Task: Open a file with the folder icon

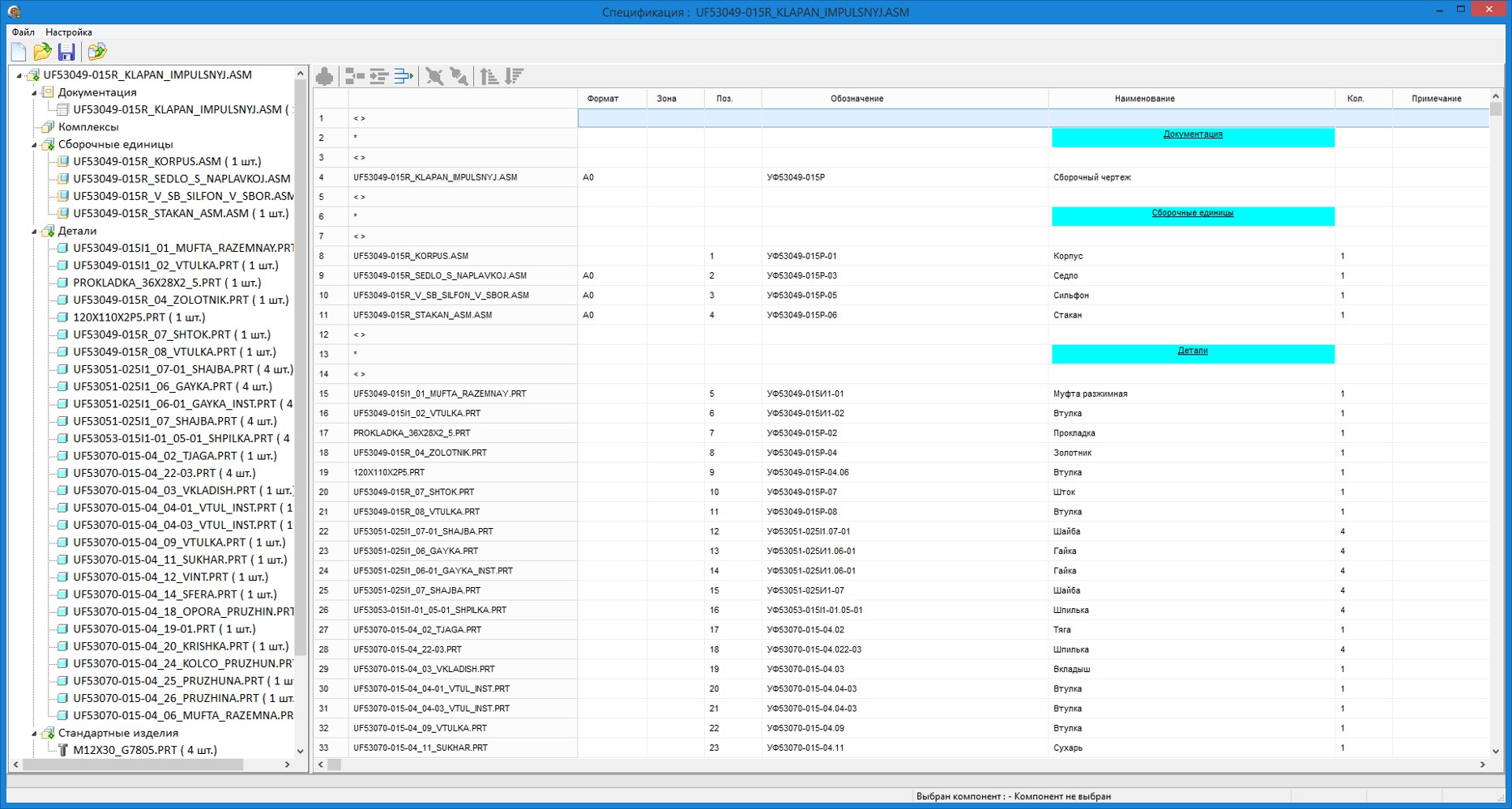Action: coord(42,52)
